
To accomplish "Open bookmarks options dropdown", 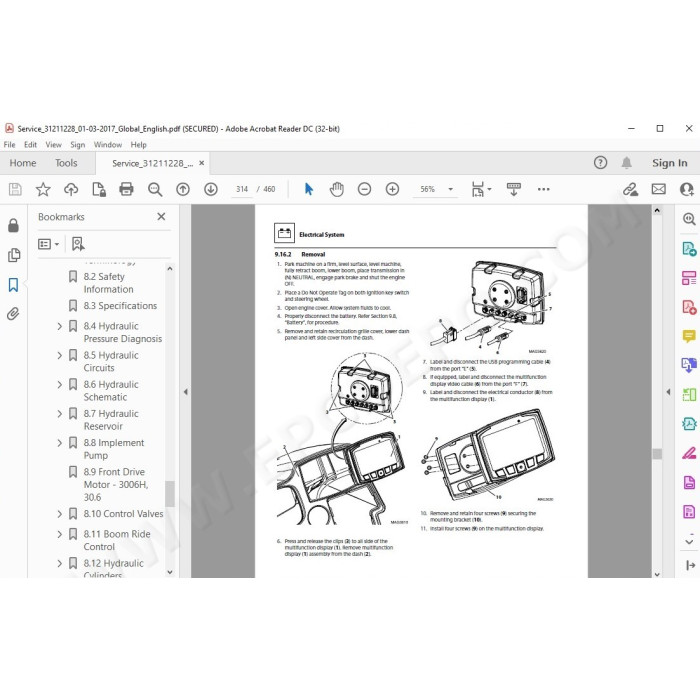I will pos(48,244).
